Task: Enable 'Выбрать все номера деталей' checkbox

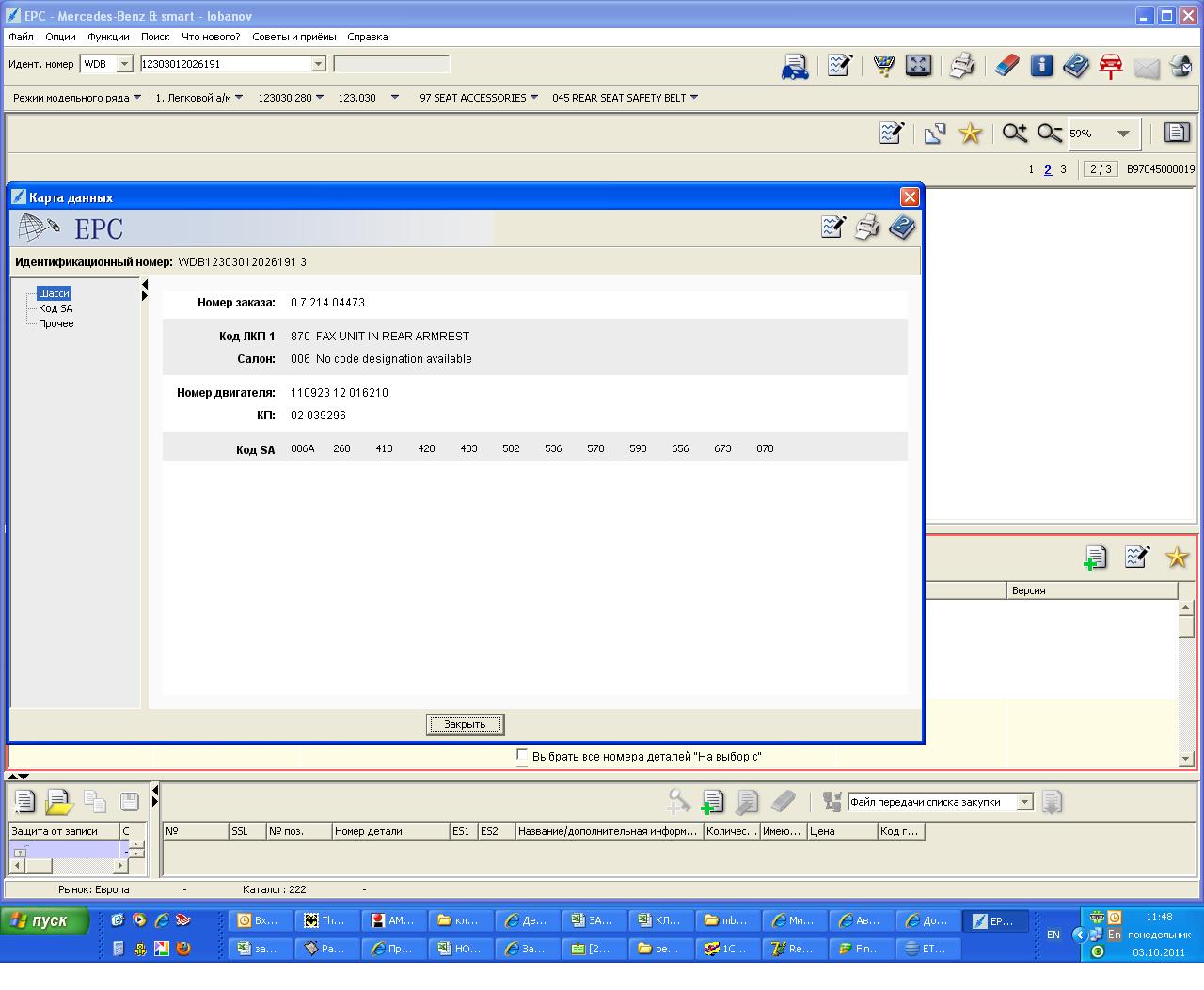Action: pos(522,756)
